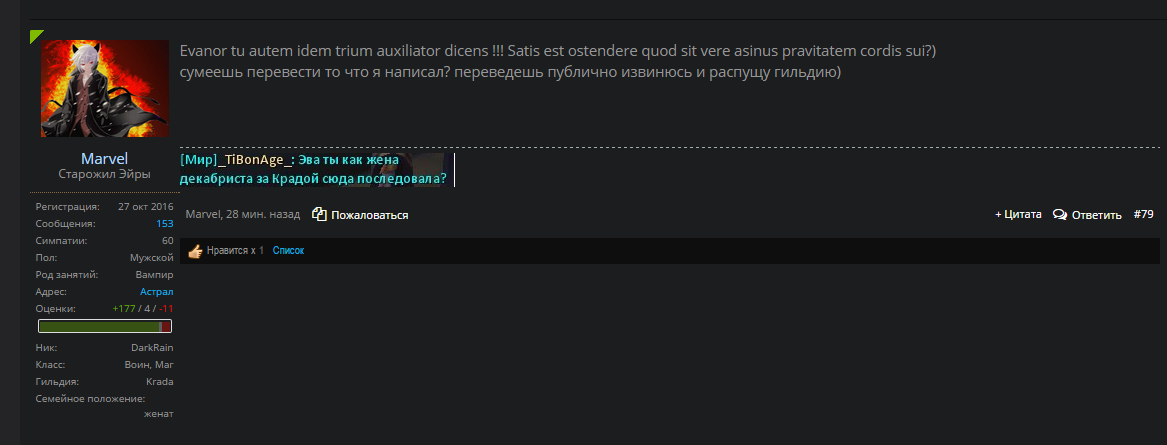Open the 28 мин. назад timestamp link
Viewport: 1167px width, 445px height.
coord(263,214)
